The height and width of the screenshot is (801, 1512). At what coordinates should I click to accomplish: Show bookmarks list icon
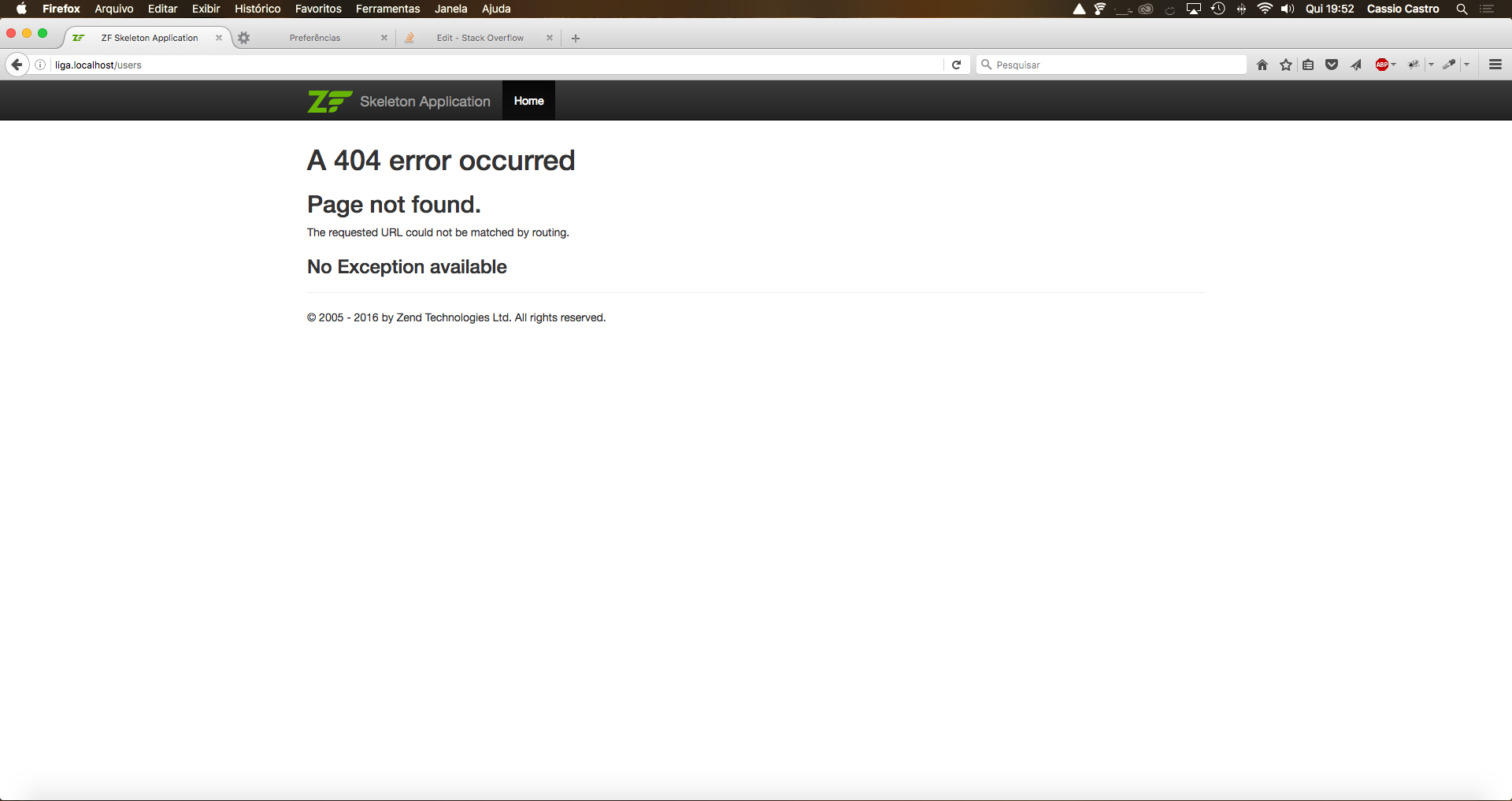click(1308, 65)
